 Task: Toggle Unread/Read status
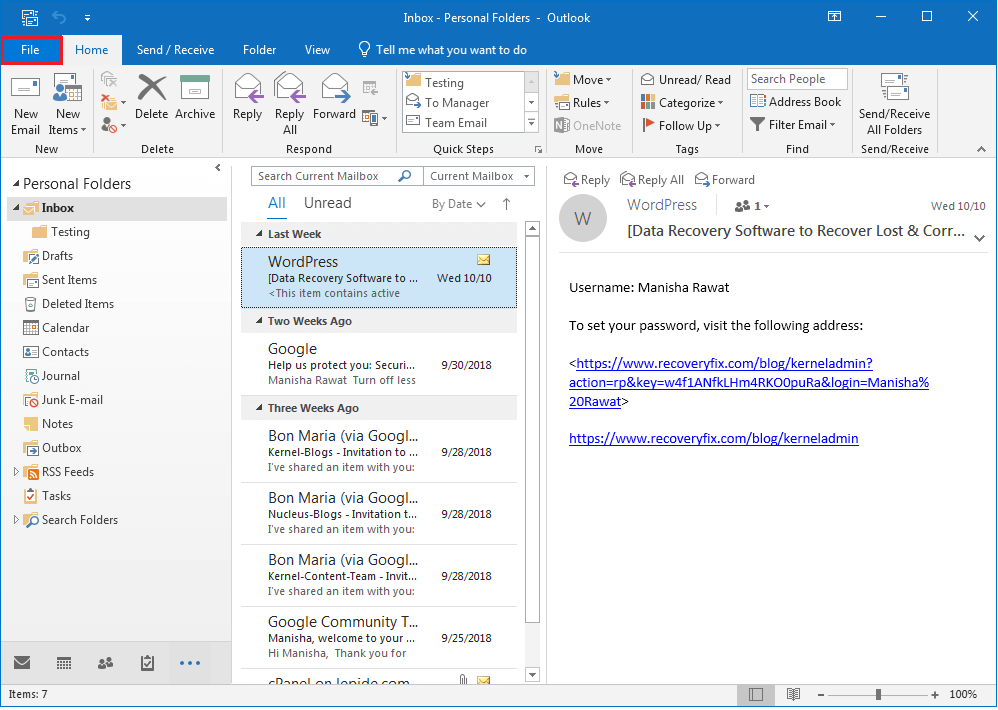pyautogui.click(x=685, y=80)
